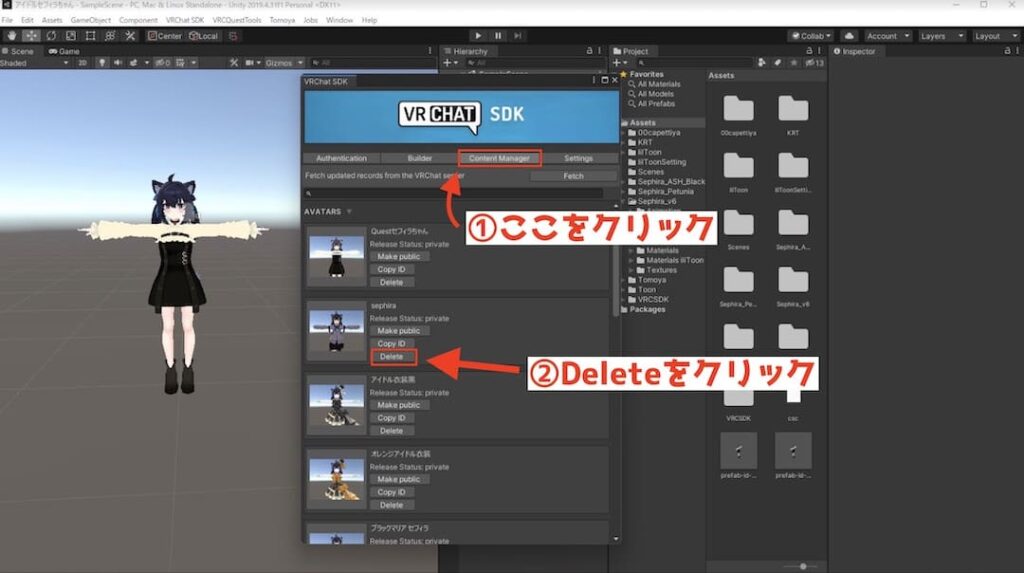
Task: Open the Window menu
Action: [339, 20]
